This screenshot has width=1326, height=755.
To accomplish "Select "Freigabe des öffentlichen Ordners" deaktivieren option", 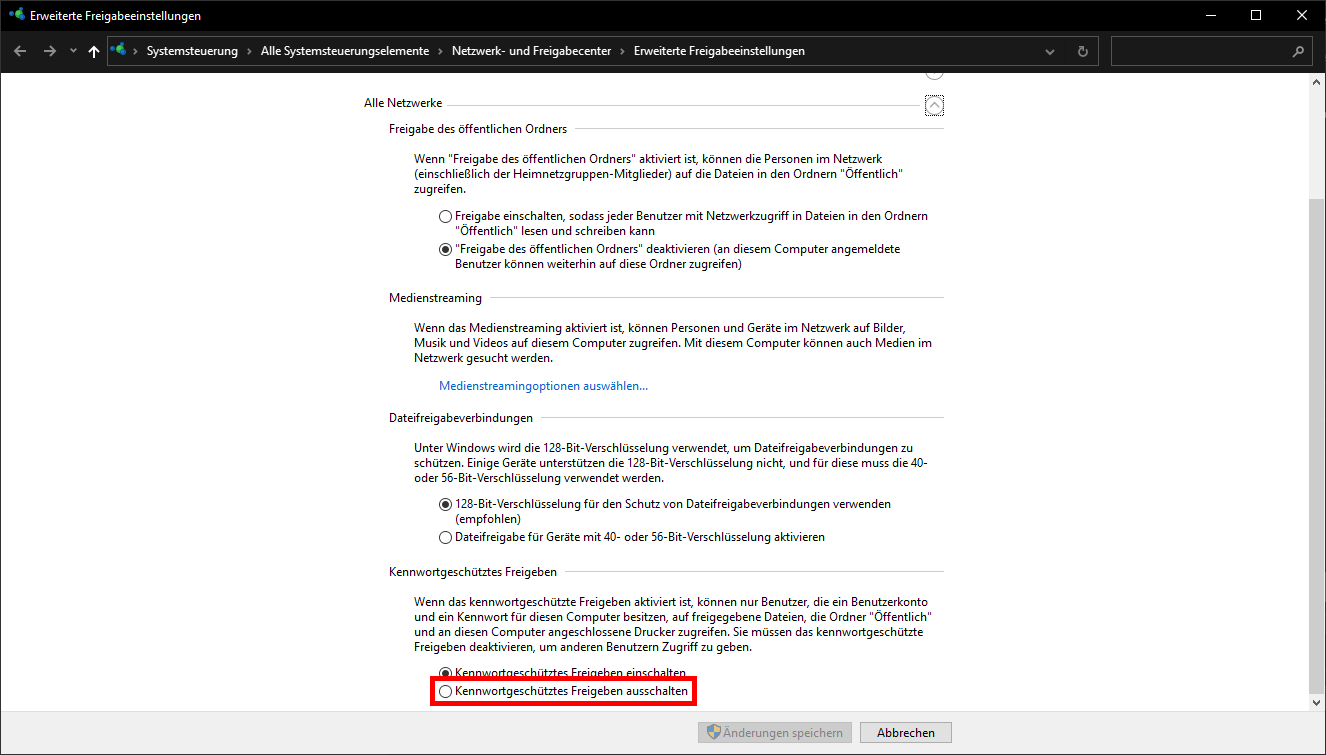I will [x=445, y=250].
